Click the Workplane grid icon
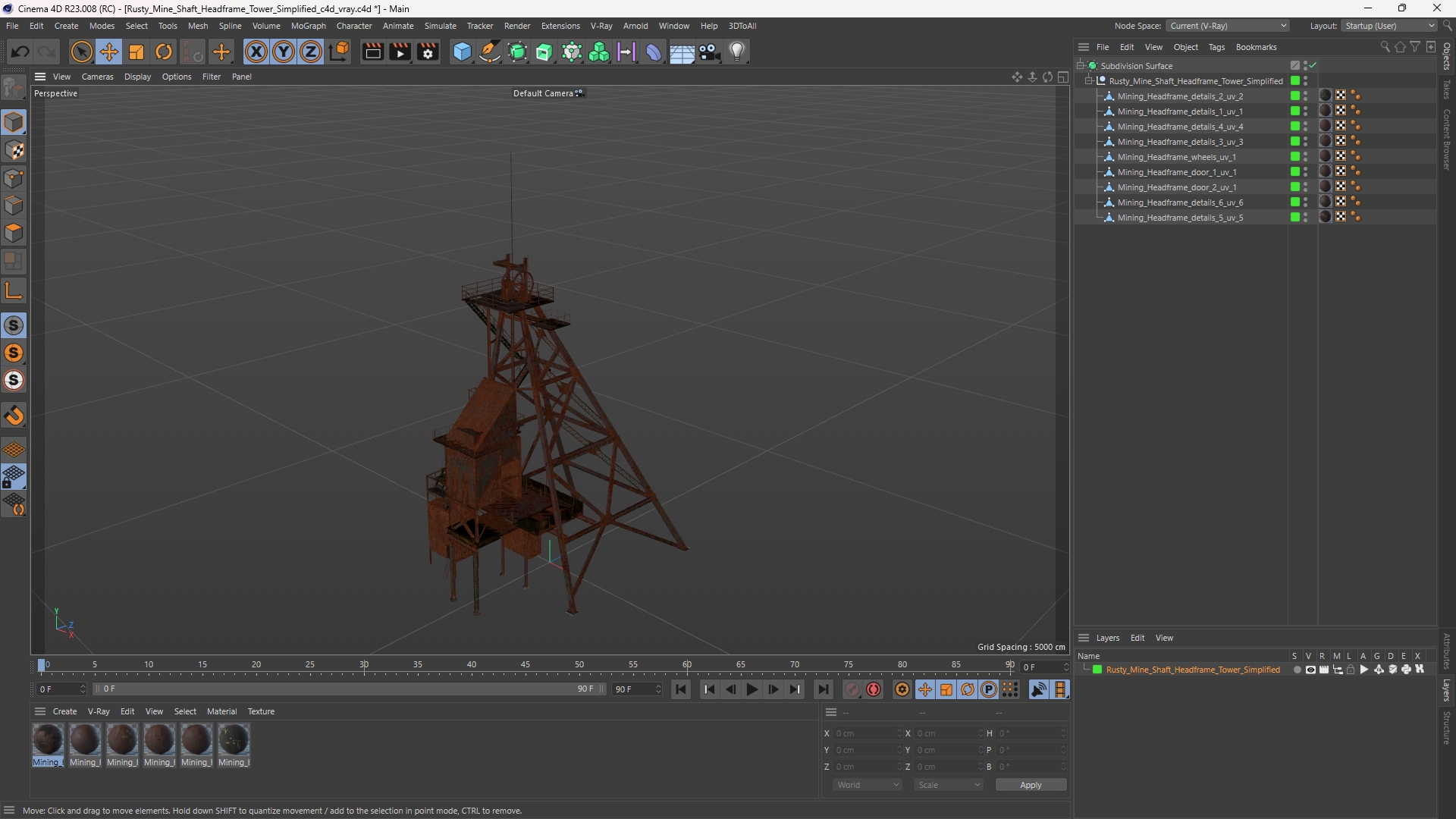 (x=14, y=450)
